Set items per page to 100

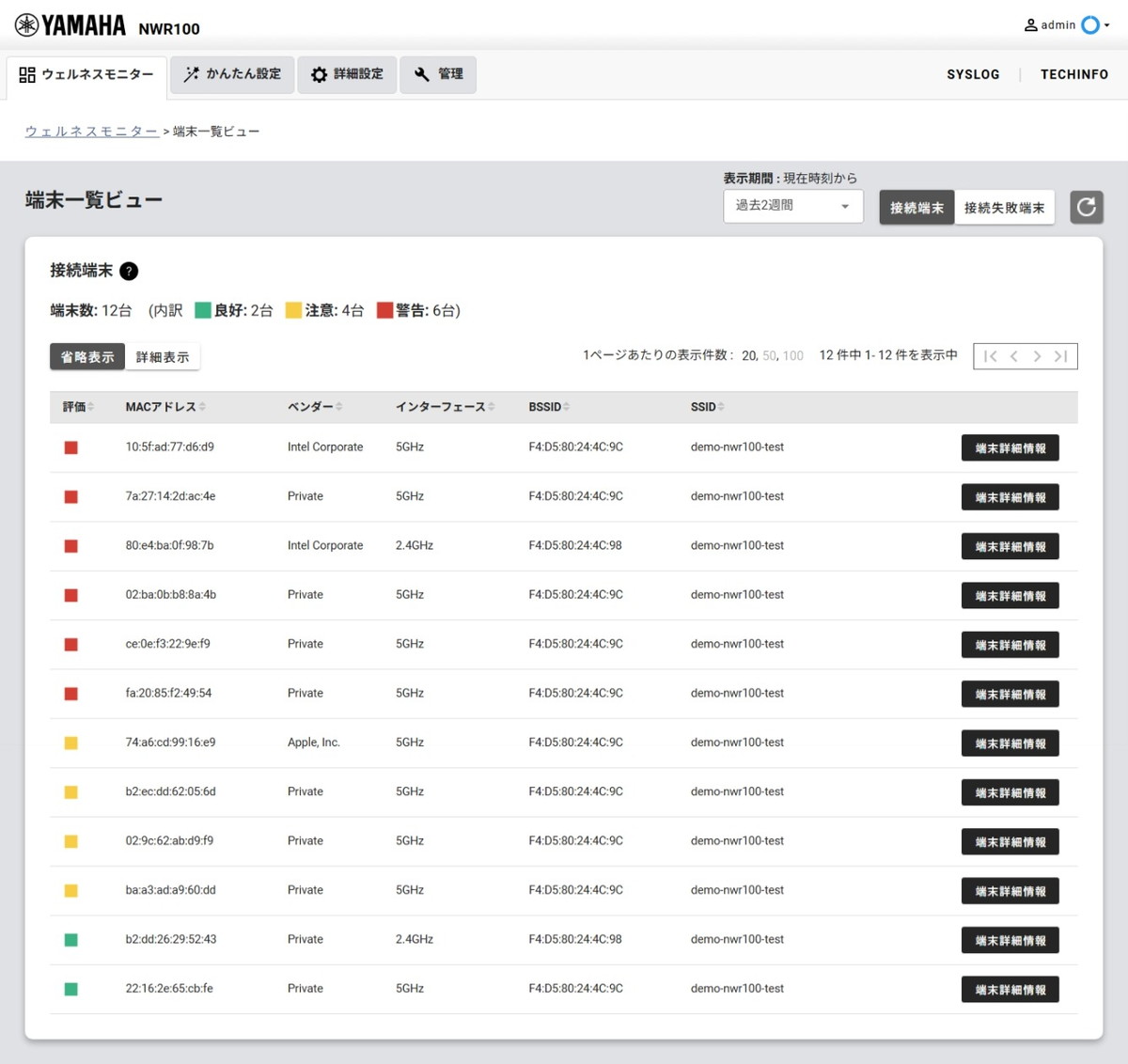pyautogui.click(x=793, y=355)
